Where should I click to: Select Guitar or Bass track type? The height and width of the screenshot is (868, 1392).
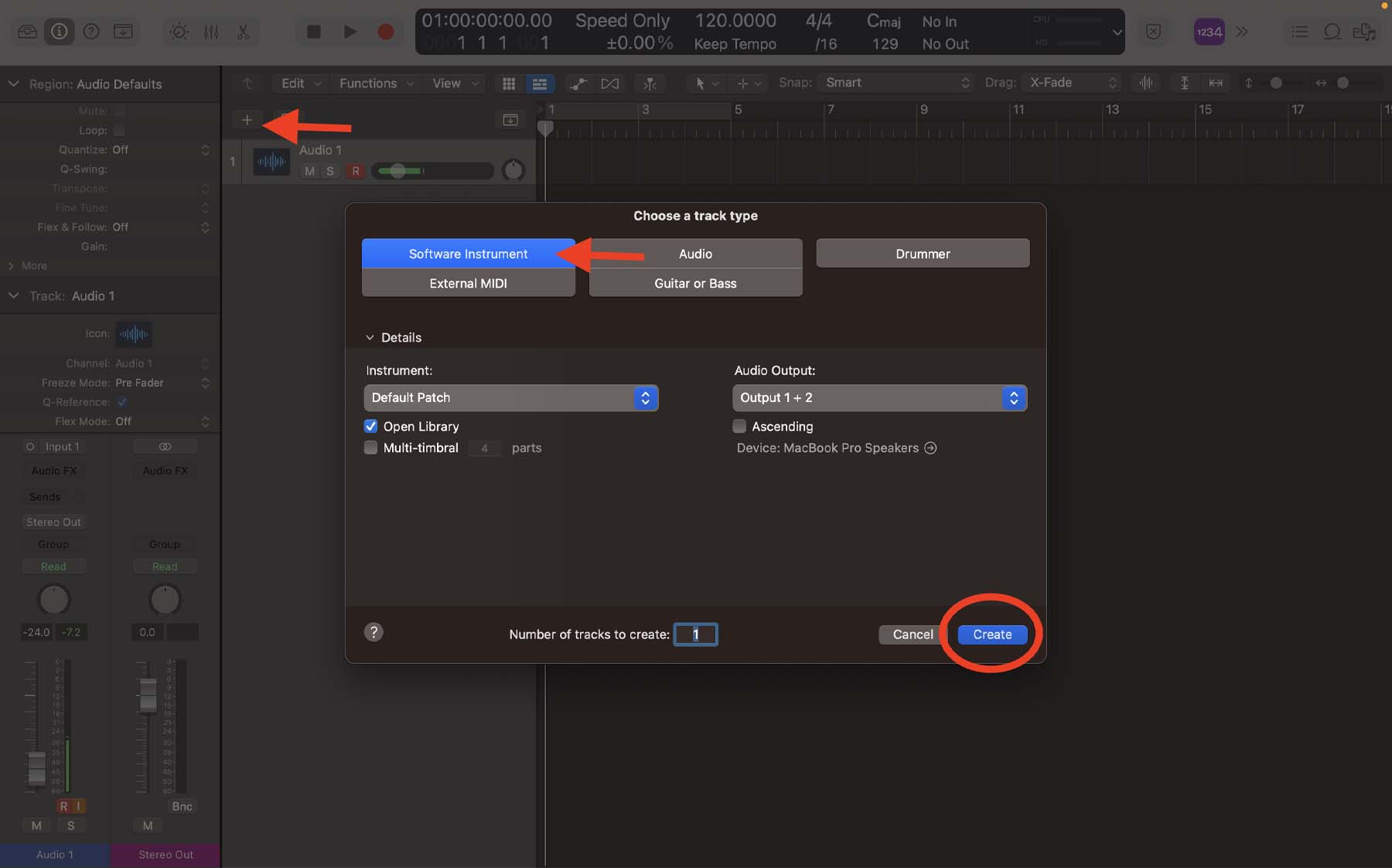tap(695, 283)
